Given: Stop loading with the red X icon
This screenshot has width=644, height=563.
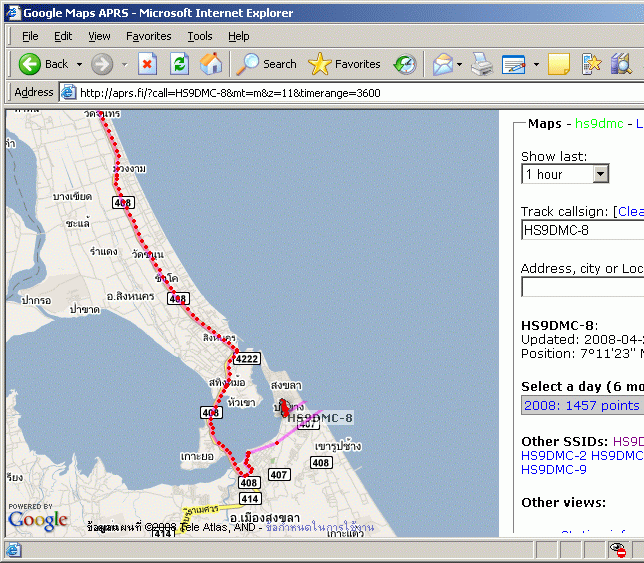Looking at the screenshot, I should point(147,64).
